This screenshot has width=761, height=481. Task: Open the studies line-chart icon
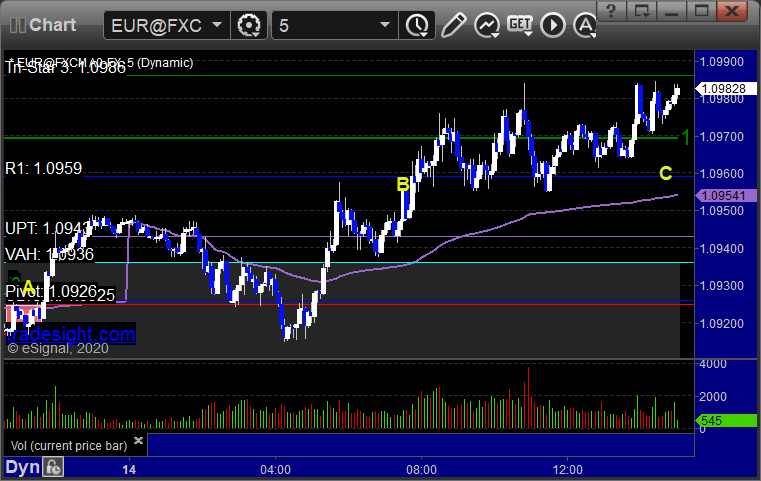487,25
